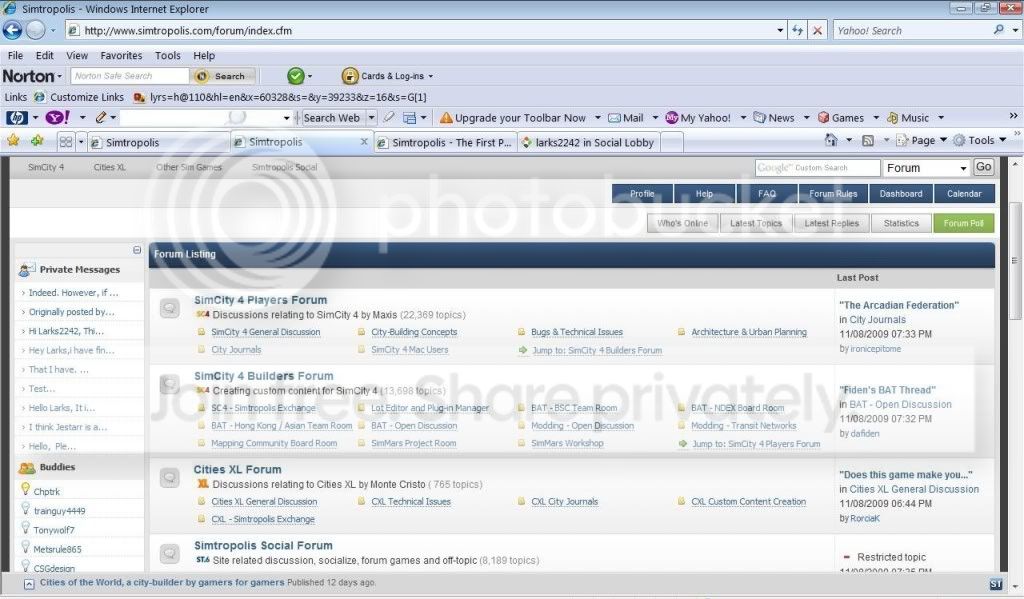
Task: Expand the Page menu dropdown
Action: (943, 140)
